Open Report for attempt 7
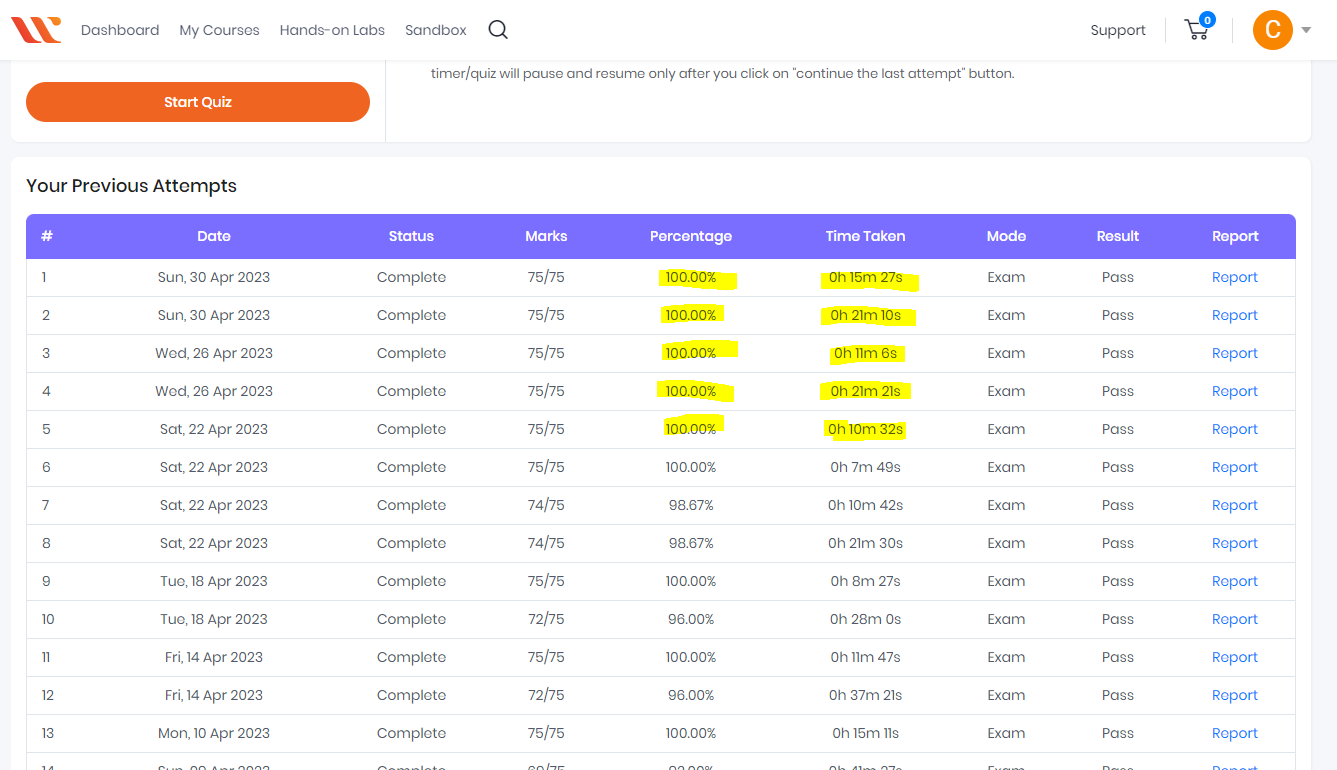Viewport: 1337px width, 770px height. pos(1235,505)
